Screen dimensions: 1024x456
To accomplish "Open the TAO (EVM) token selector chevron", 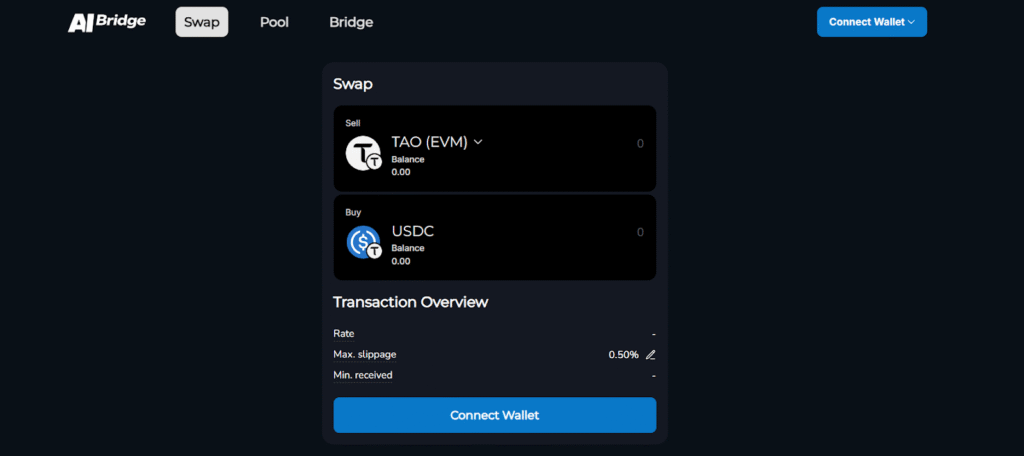I will coord(478,142).
